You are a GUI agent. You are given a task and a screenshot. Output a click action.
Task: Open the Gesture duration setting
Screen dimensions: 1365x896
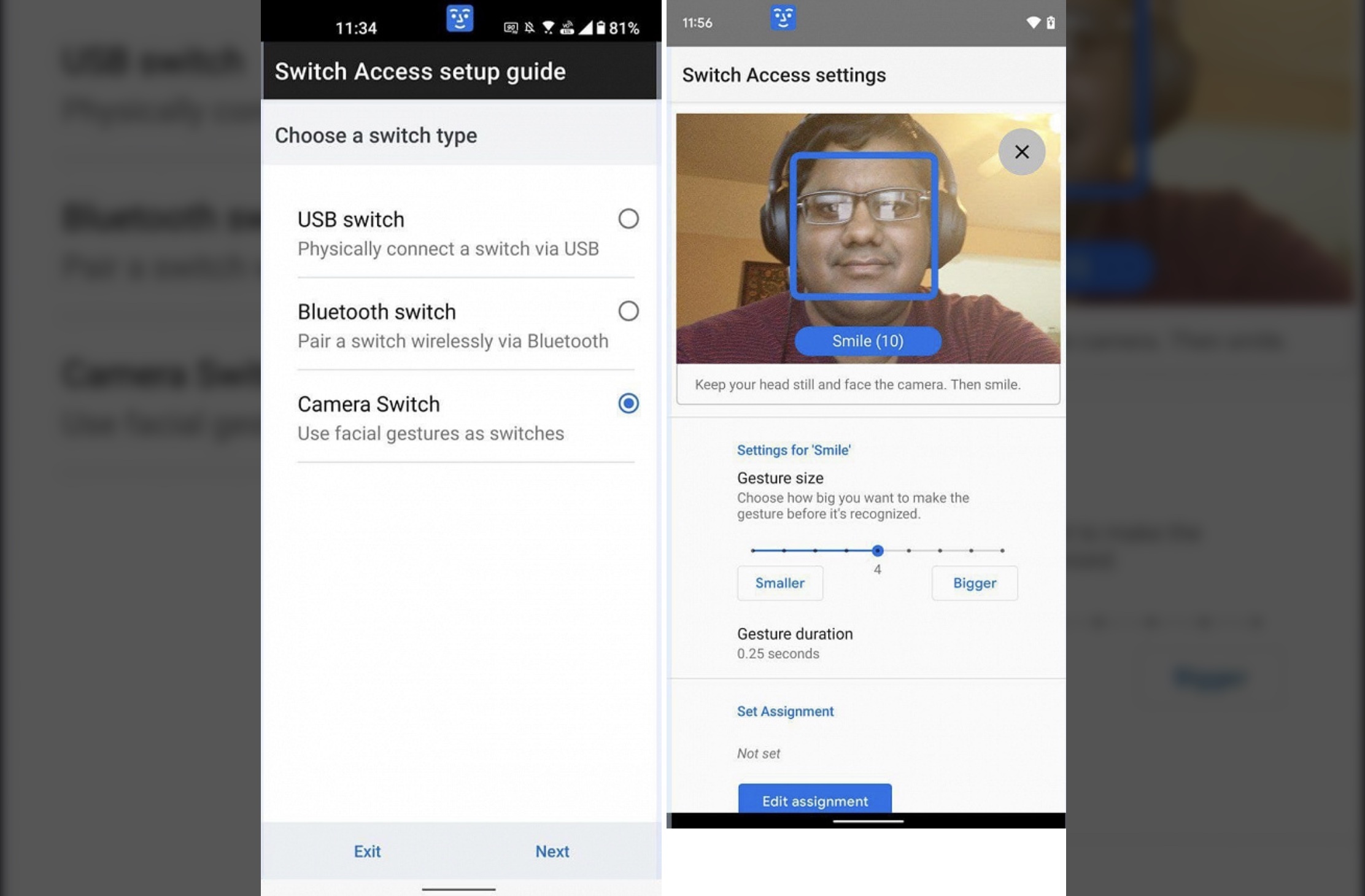pos(795,643)
